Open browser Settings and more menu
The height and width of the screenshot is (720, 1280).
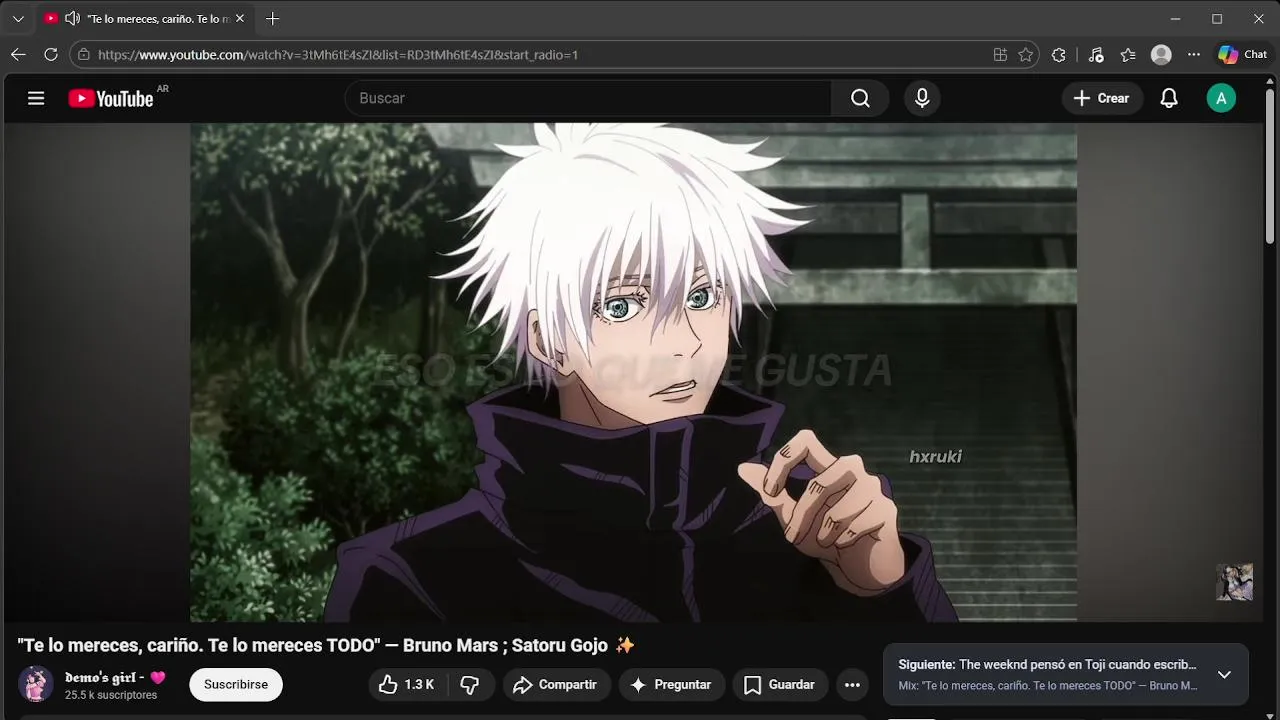tap(1194, 55)
